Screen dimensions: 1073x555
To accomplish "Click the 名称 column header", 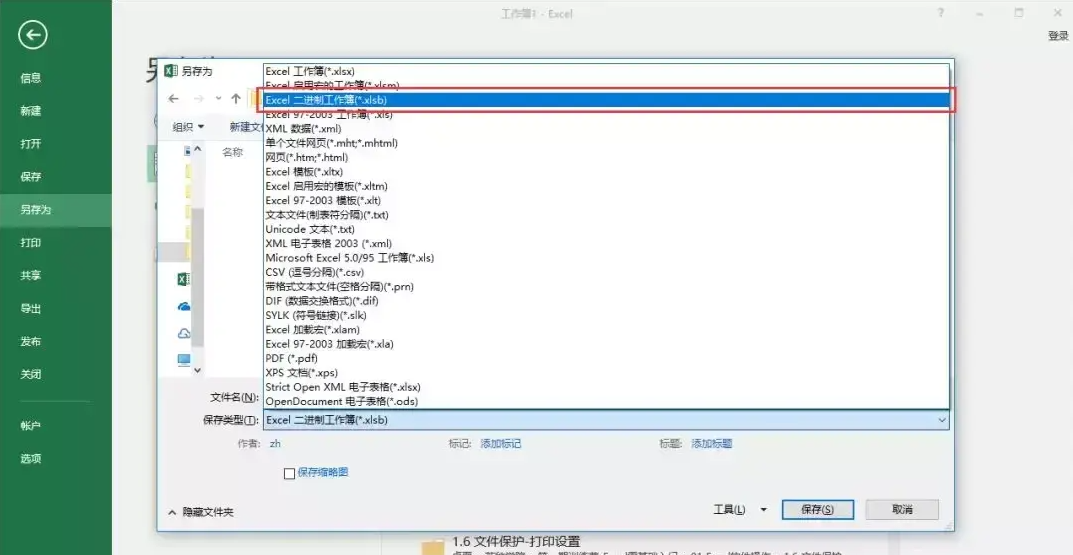I will (233, 153).
